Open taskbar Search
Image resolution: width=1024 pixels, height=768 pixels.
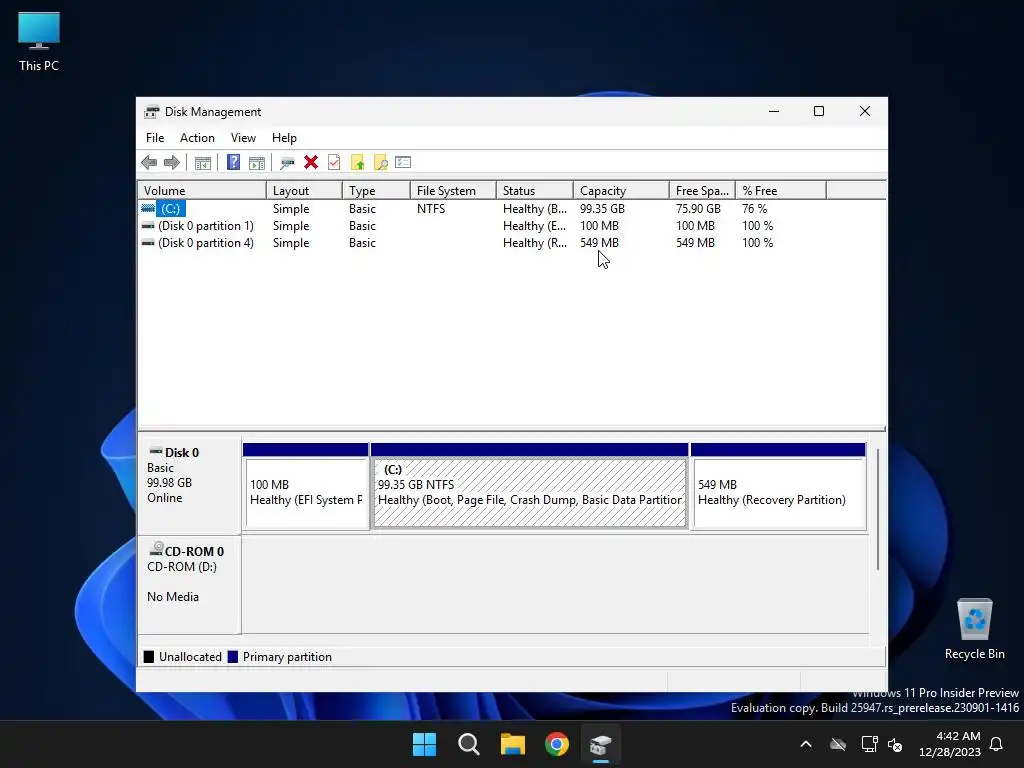point(469,744)
